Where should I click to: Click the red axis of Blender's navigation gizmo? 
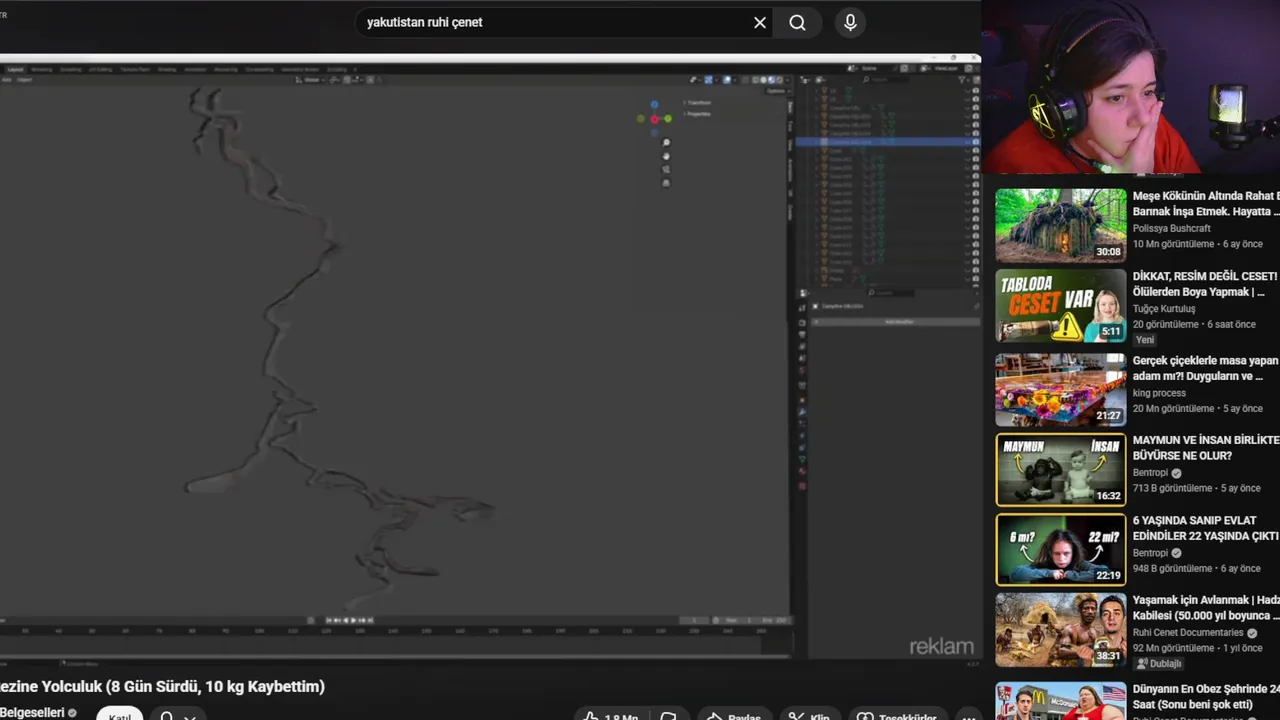coord(655,119)
